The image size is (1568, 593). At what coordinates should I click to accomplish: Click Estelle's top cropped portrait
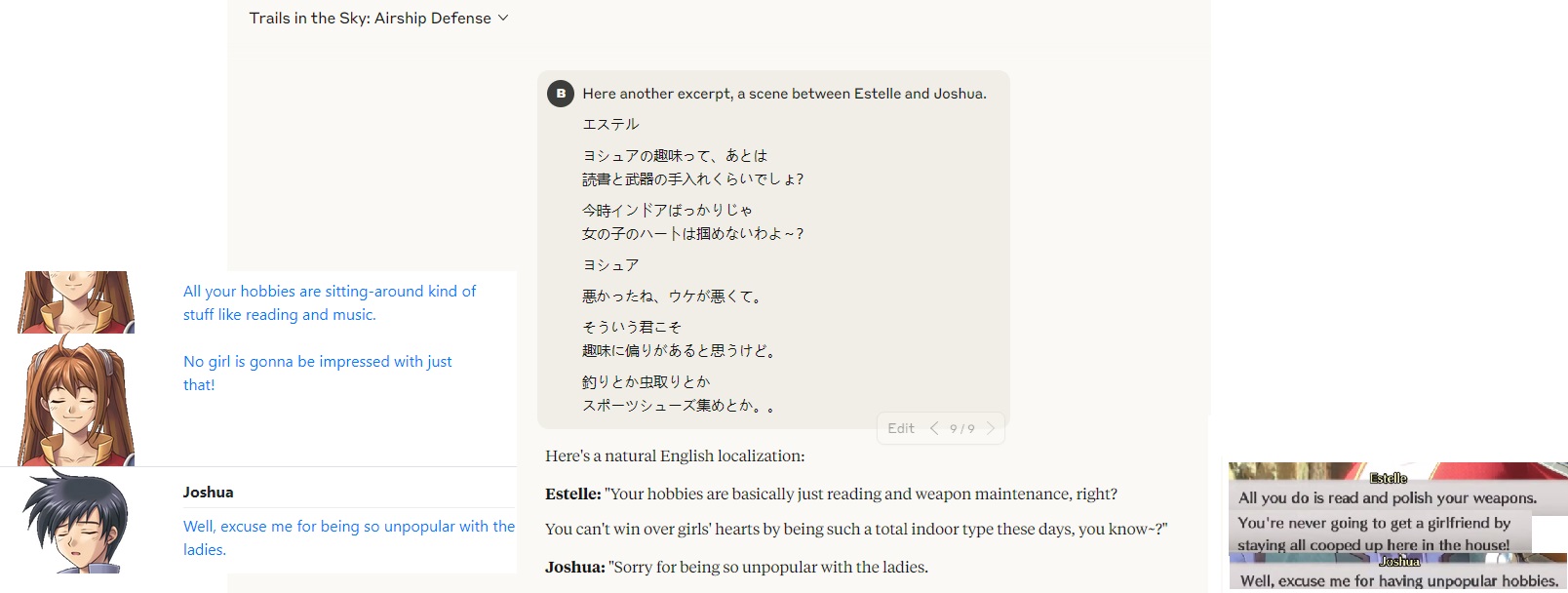pyautogui.click(x=76, y=301)
